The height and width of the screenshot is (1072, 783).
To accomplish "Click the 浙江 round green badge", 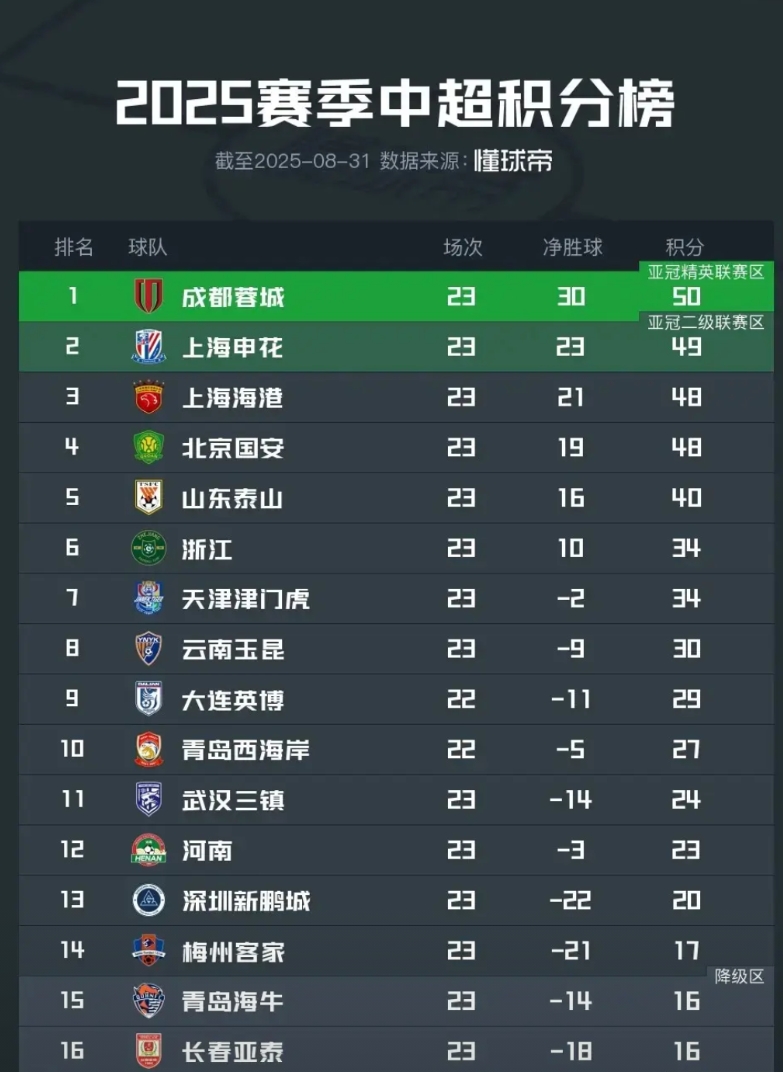I will pos(148,548).
